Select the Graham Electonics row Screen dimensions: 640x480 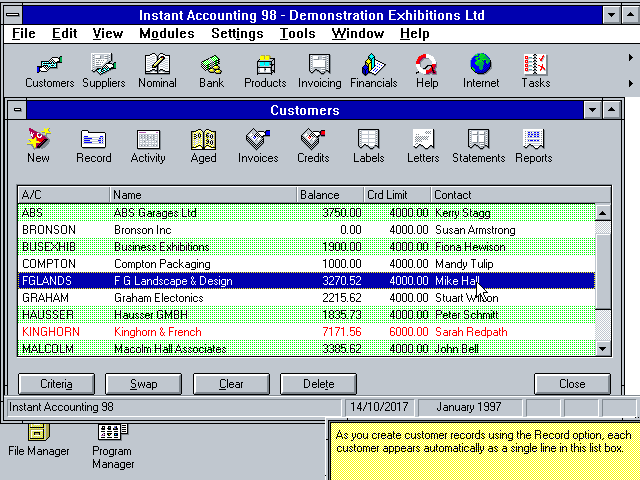coord(307,298)
